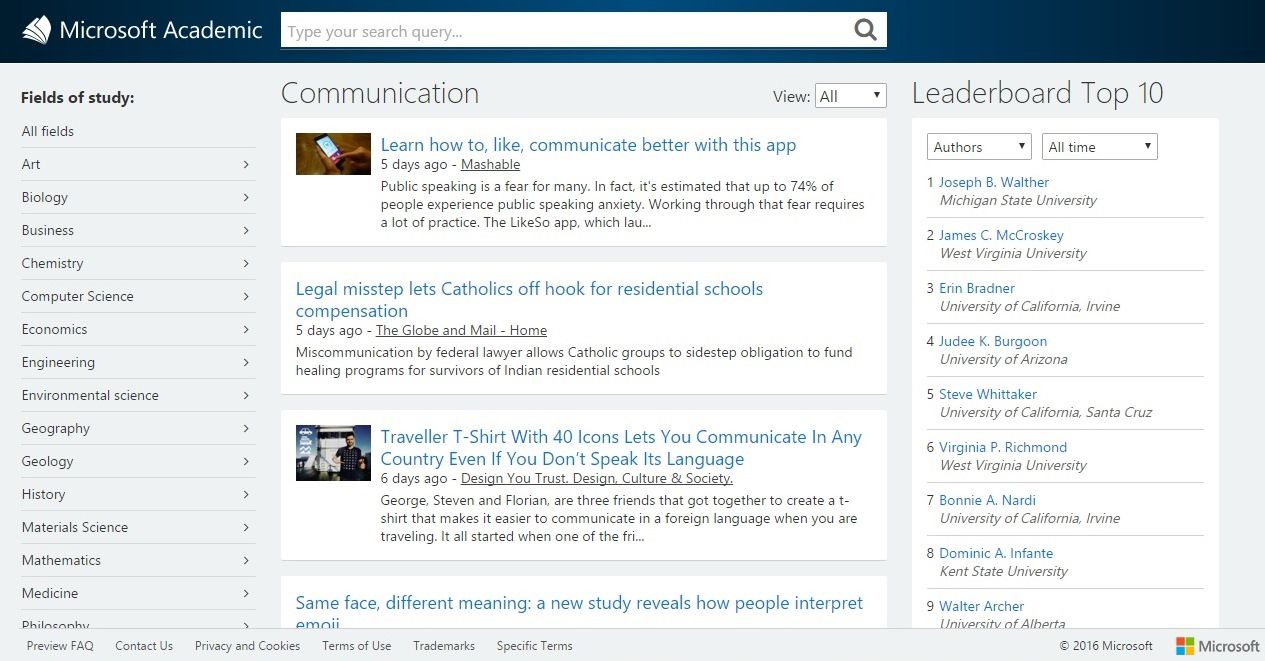Visit the Mashable source link

pos(490,164)
